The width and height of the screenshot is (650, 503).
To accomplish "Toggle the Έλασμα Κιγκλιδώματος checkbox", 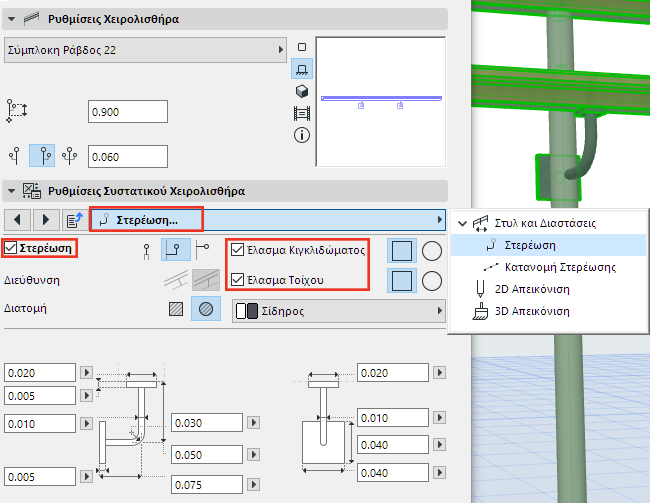I will point(237,250).
